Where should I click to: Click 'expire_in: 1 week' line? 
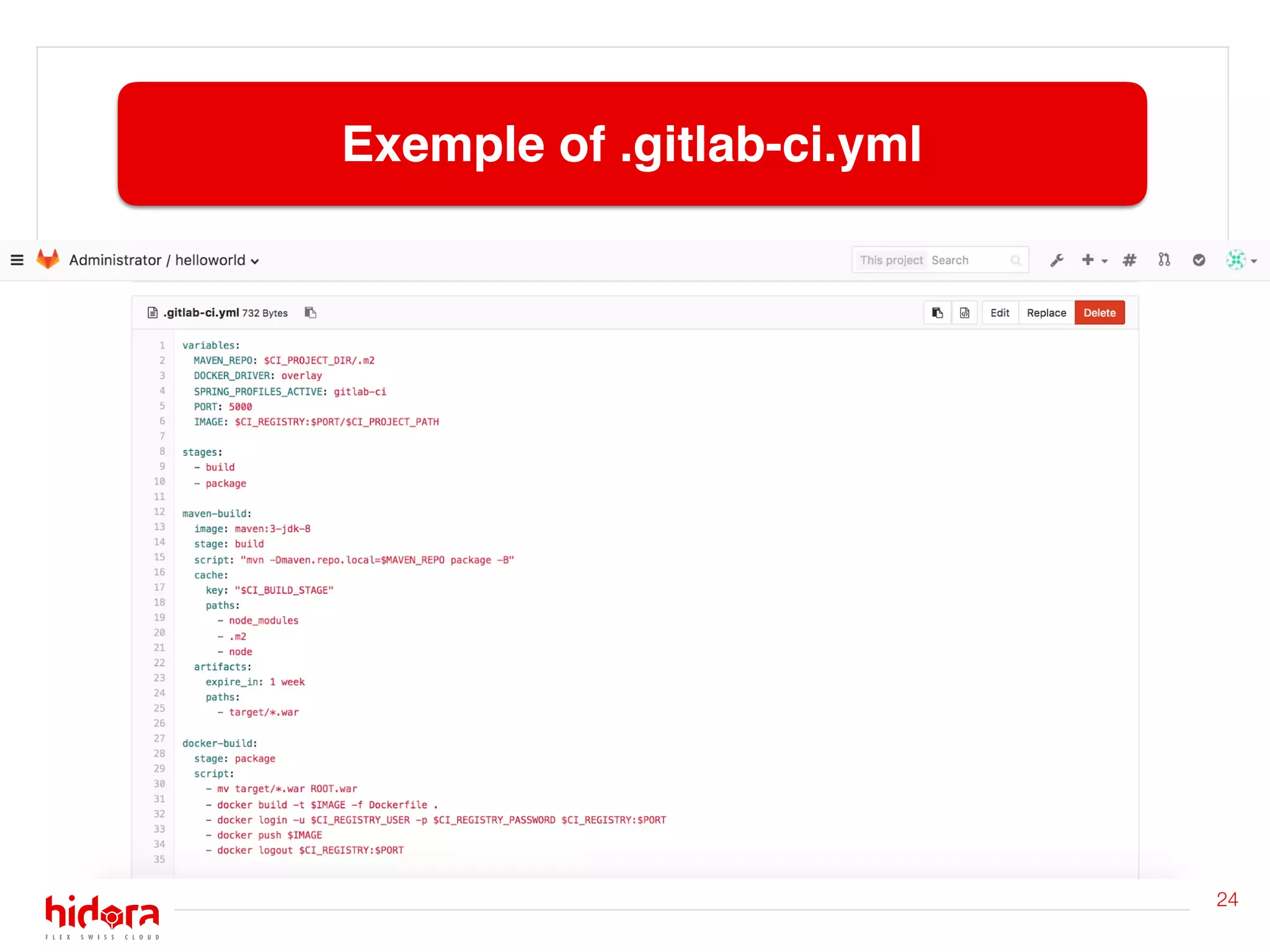click(255, 682)
